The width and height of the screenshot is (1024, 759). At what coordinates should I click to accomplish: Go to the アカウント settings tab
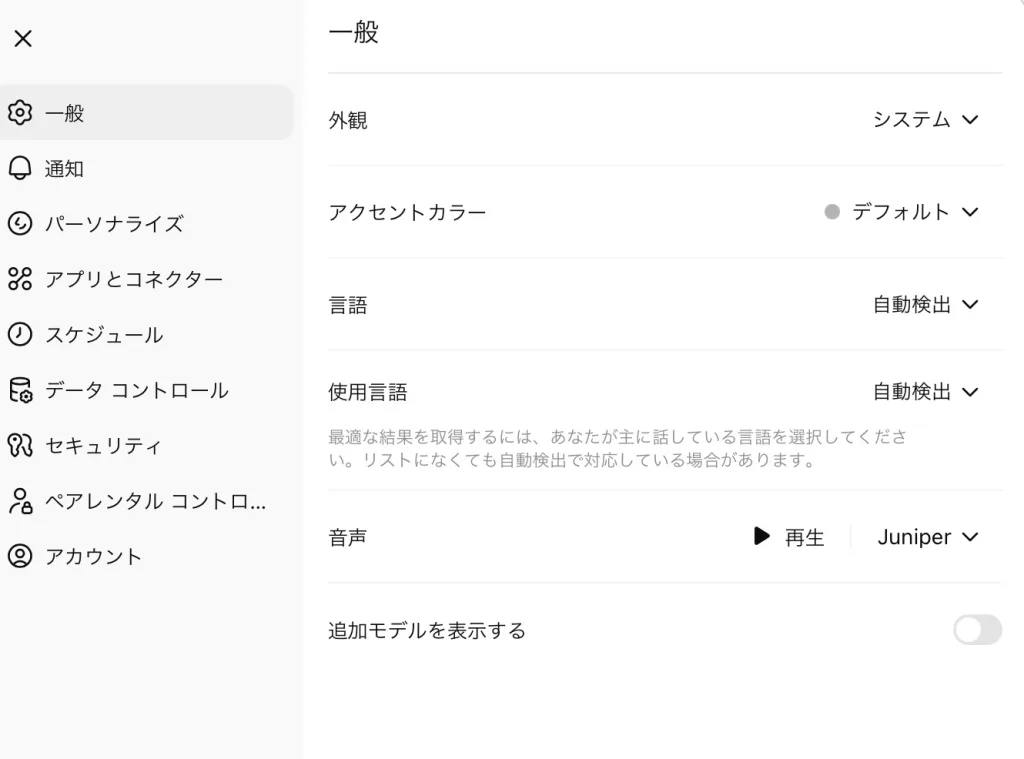pos(93,557)
